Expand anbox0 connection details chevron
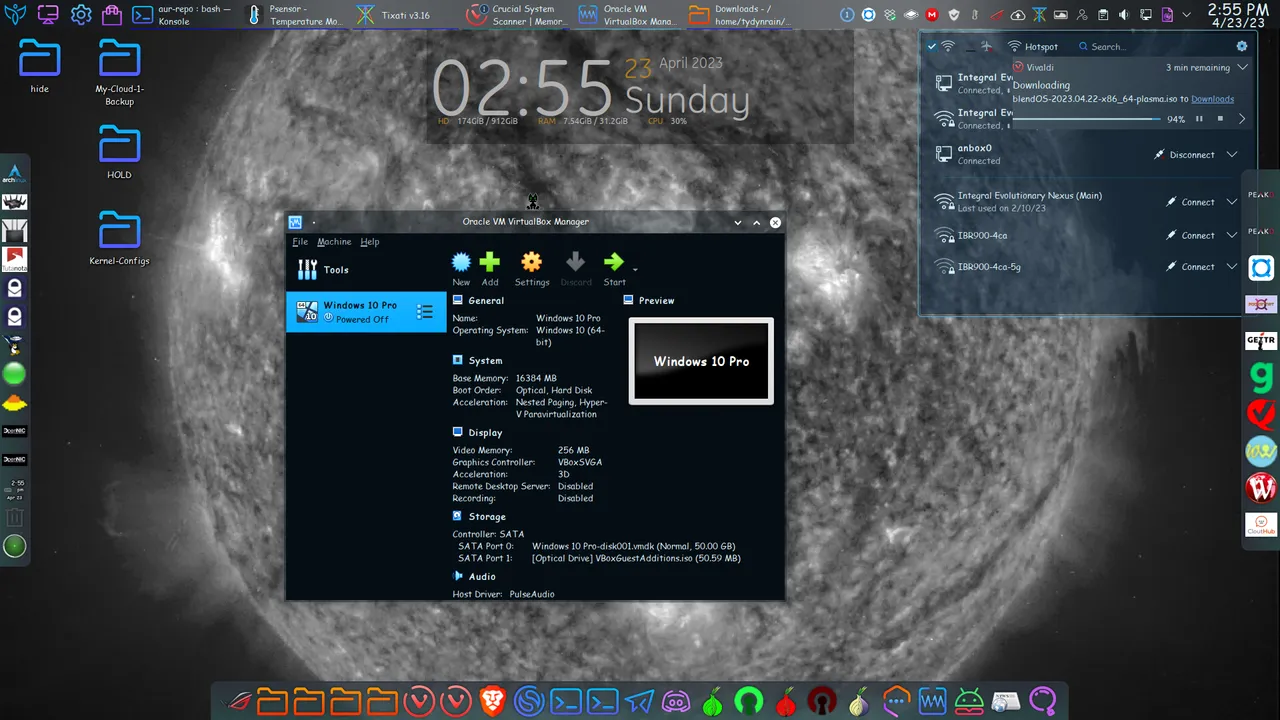This screenshot has width=1280, height=720. point(1232,155)
